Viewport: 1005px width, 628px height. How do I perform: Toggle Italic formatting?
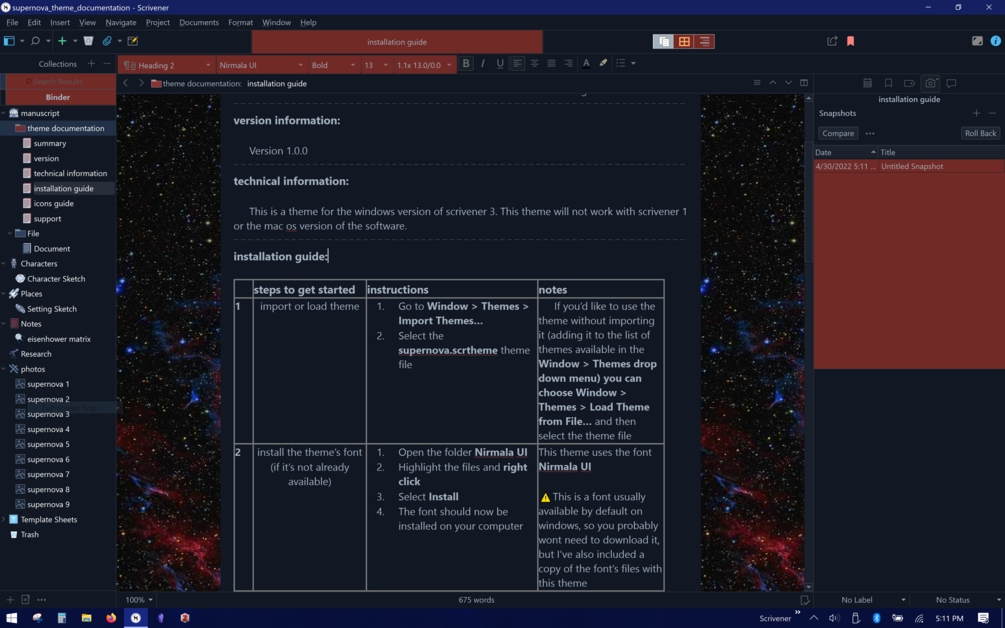coord(483,63)
